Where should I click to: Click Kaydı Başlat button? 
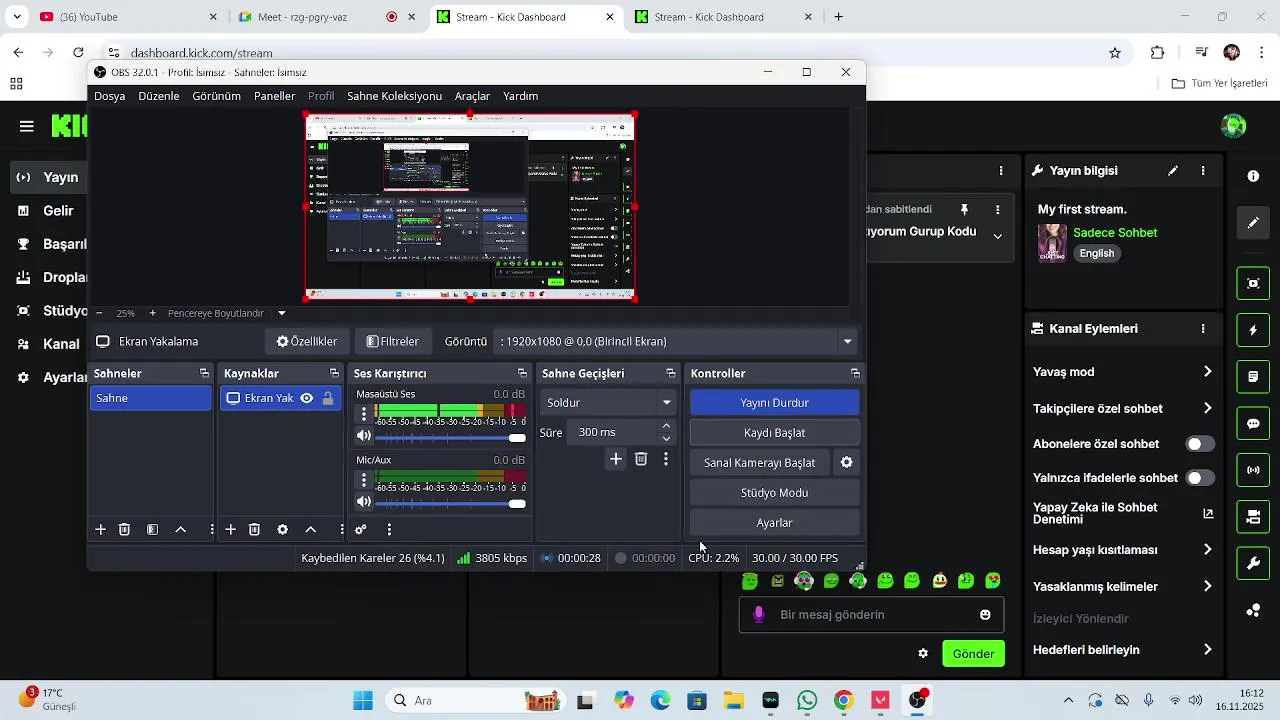click(x=774, y=432)
